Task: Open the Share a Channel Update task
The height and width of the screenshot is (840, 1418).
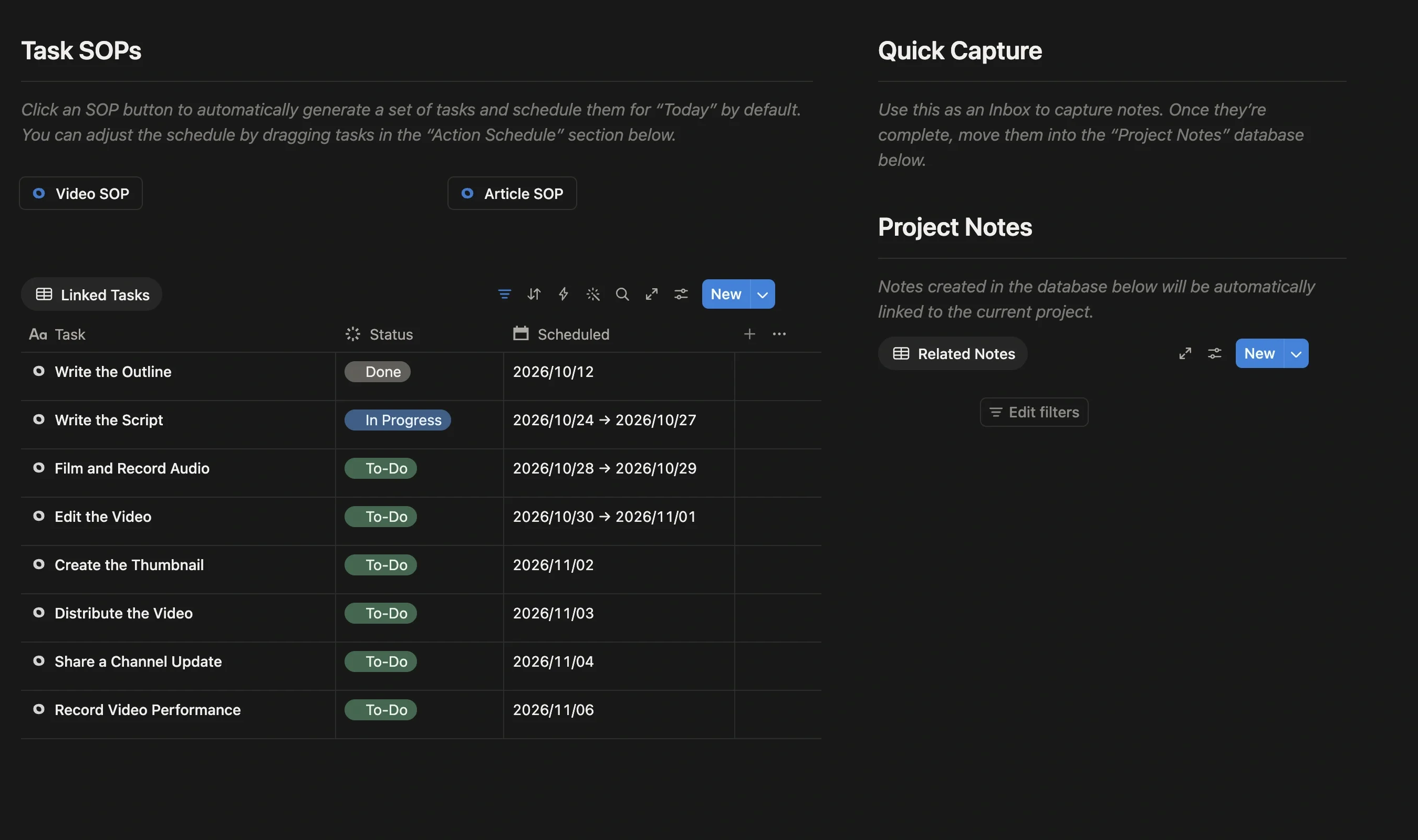Action: [x=138, y=661]
